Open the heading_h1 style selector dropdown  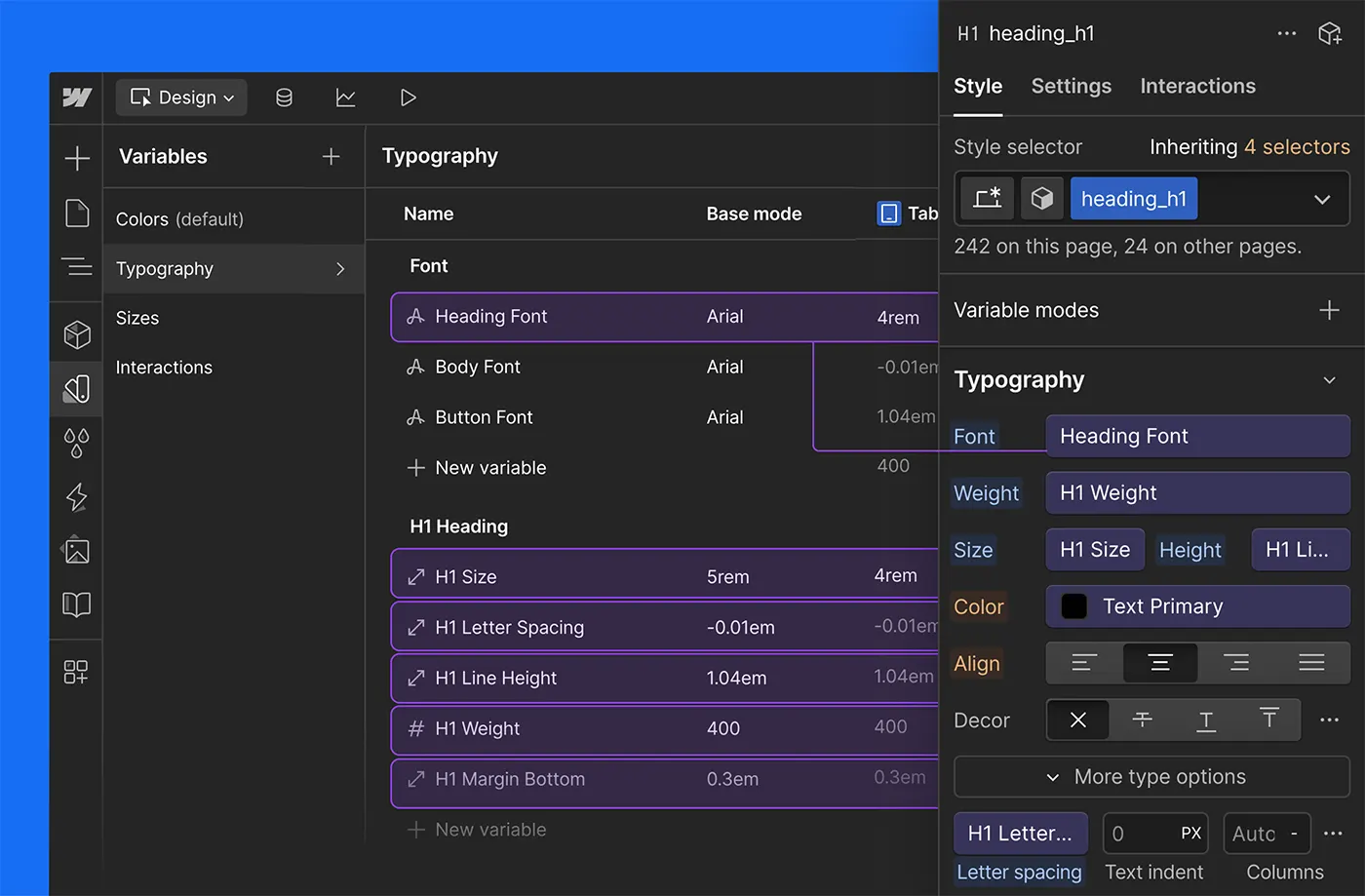1322,198
